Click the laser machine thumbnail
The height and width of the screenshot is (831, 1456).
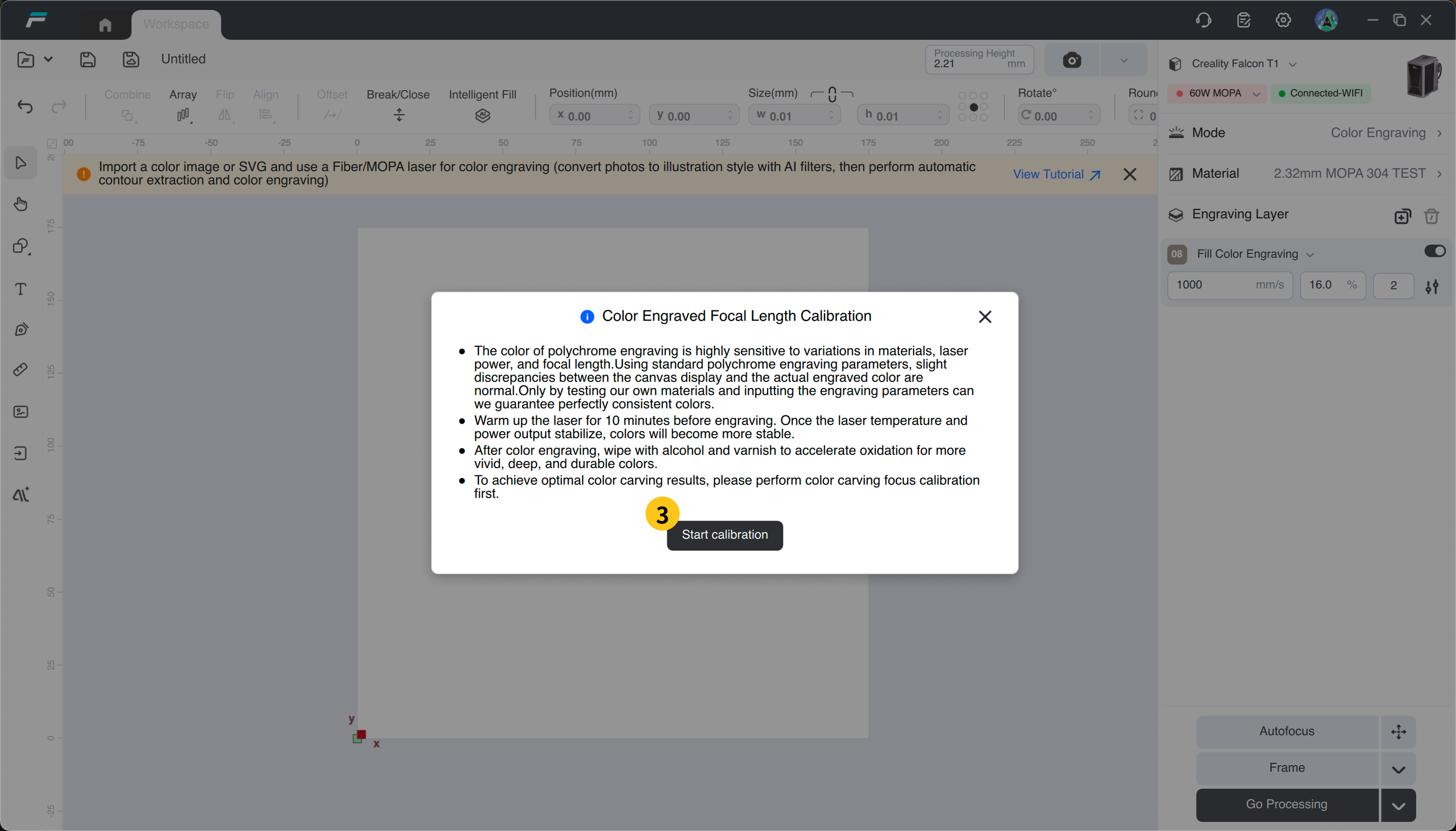point(1424,76)
